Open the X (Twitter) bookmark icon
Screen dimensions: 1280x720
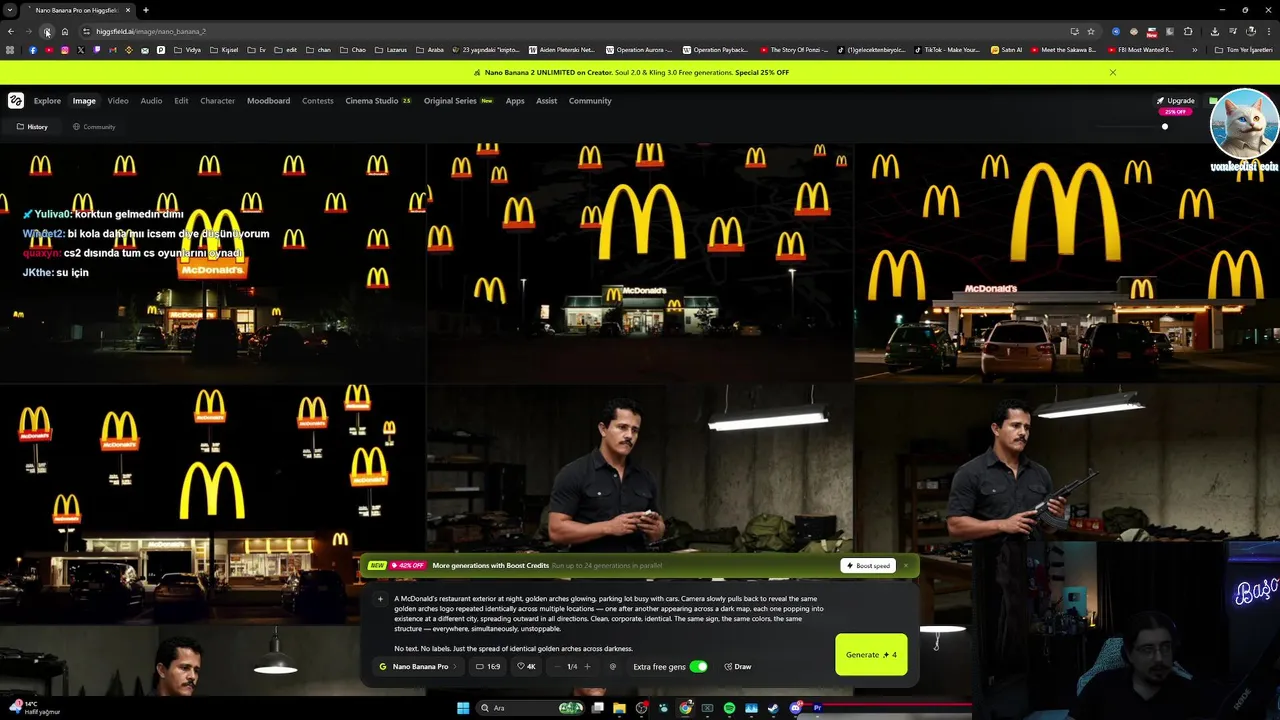pos(81,50)
